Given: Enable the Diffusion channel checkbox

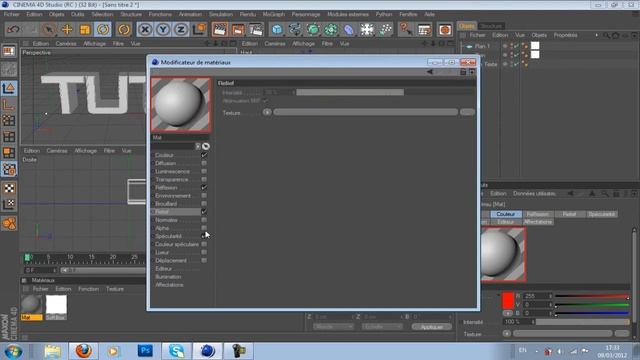Looking at the screenshot, I should (204, 163).
